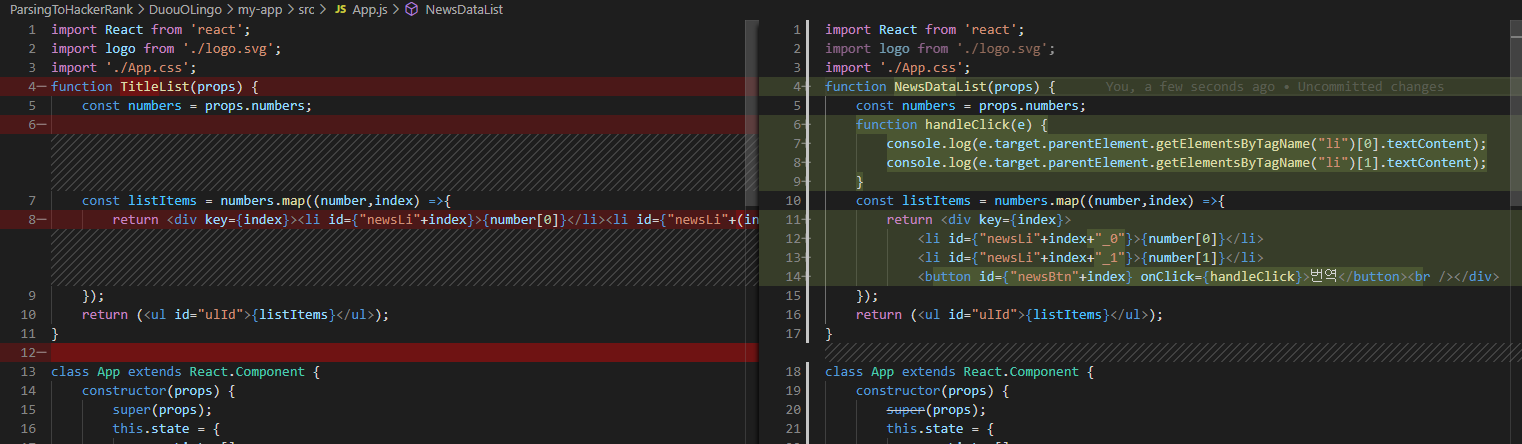
Task: Open NewsDataList symbol breadcrumb
Action: [464, 9]
